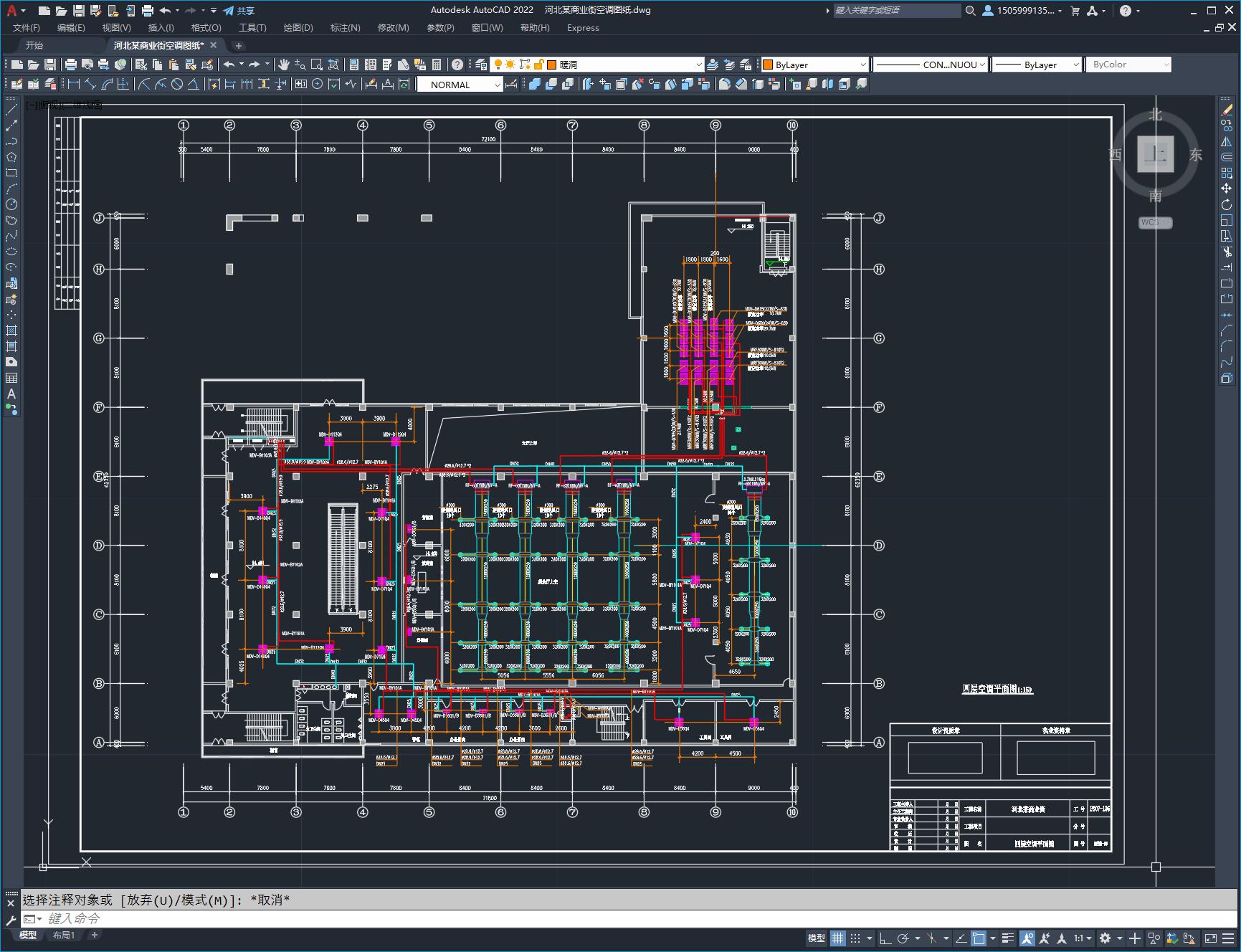
Task: Open the 文件(F) menu
Action: 27,27
